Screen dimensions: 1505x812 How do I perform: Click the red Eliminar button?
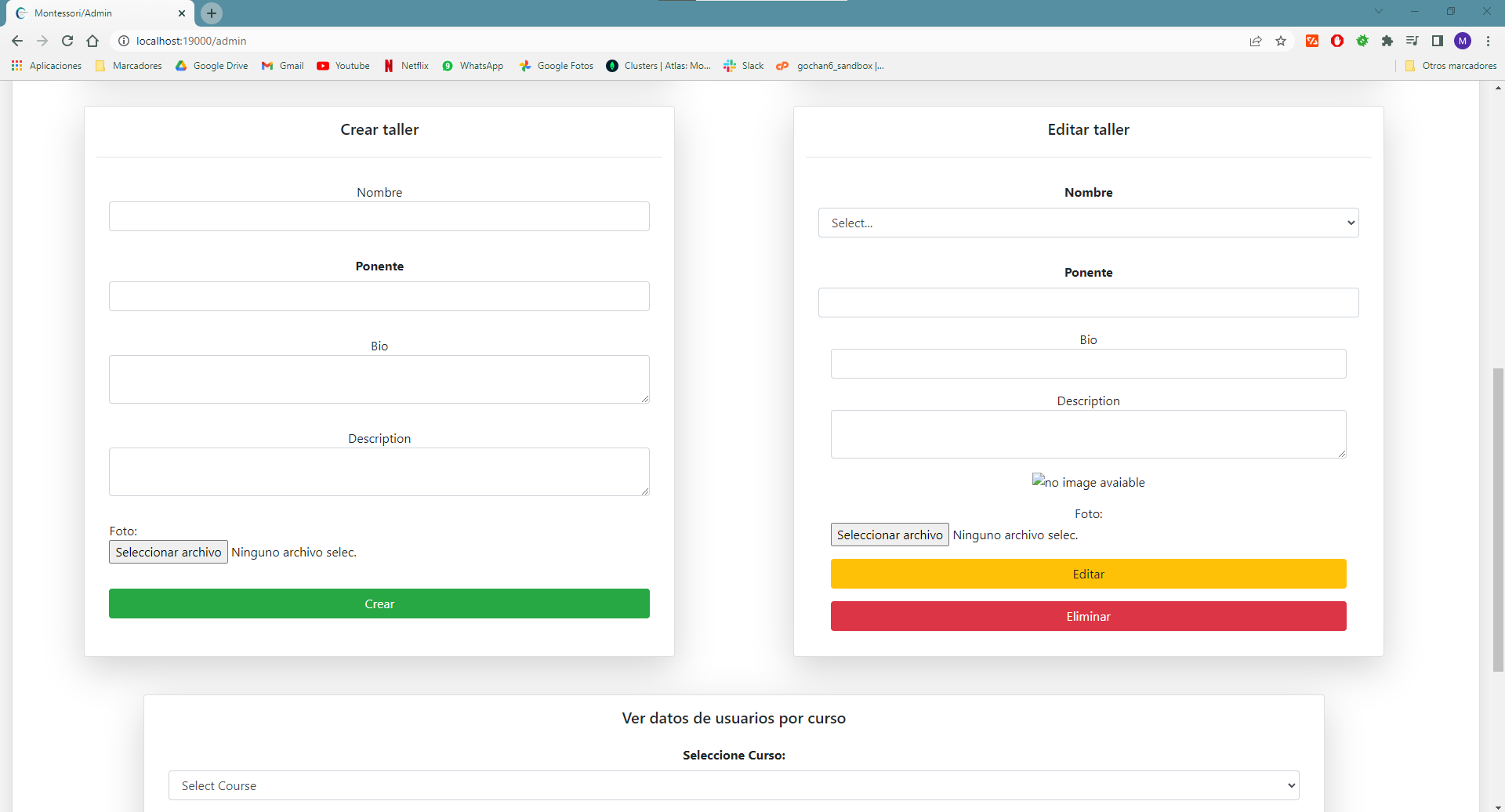coord(1089,616)
